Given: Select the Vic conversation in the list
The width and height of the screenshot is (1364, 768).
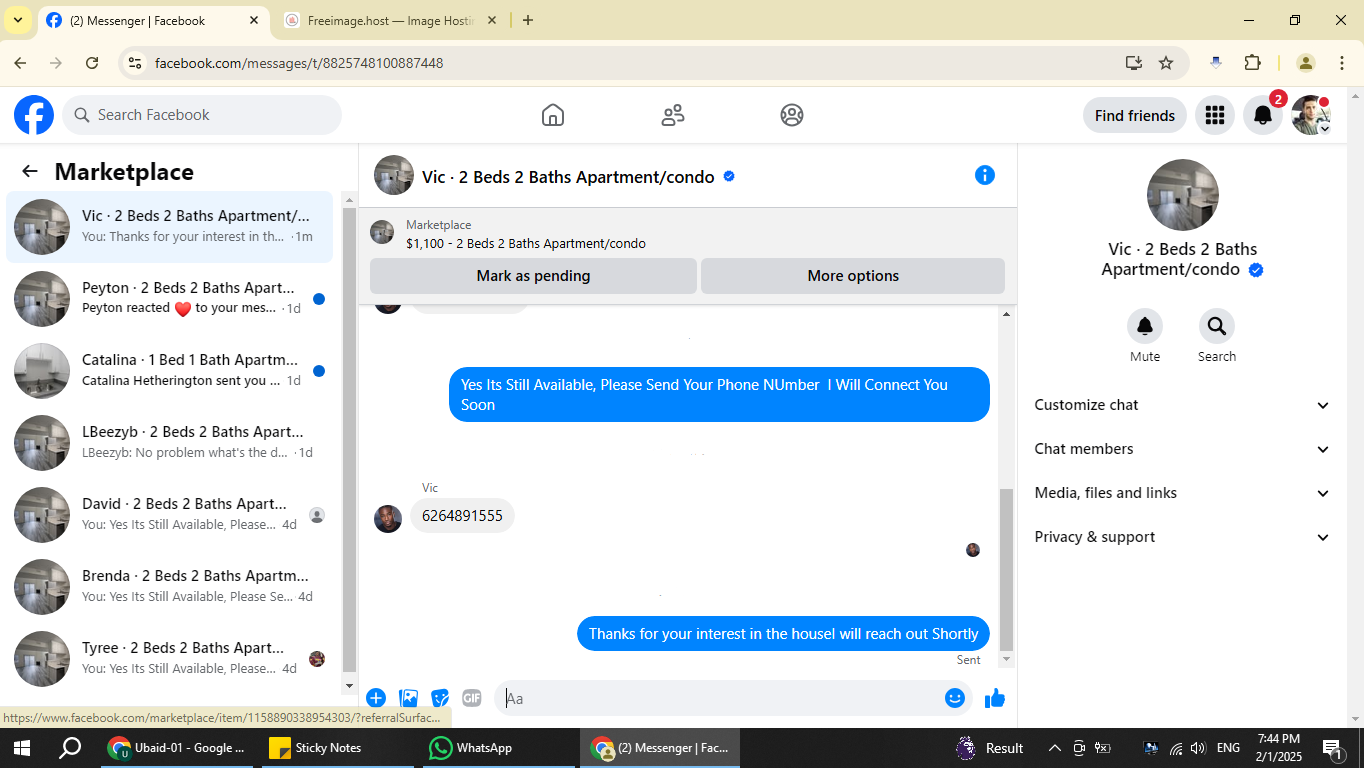Looking at the screenshot, I should click(169, 227).
